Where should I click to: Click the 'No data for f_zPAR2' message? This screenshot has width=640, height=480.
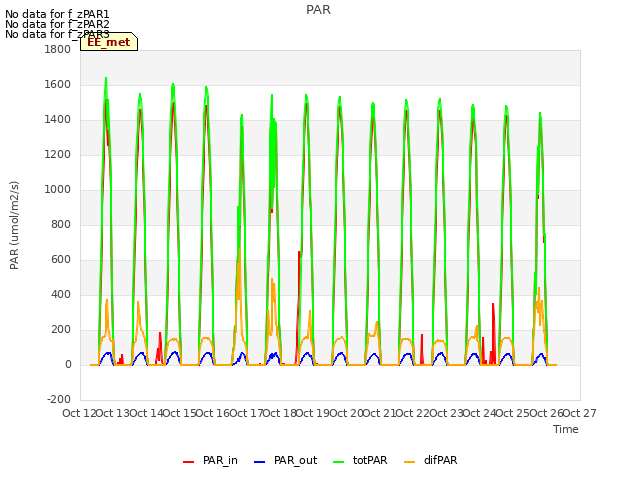57,24
